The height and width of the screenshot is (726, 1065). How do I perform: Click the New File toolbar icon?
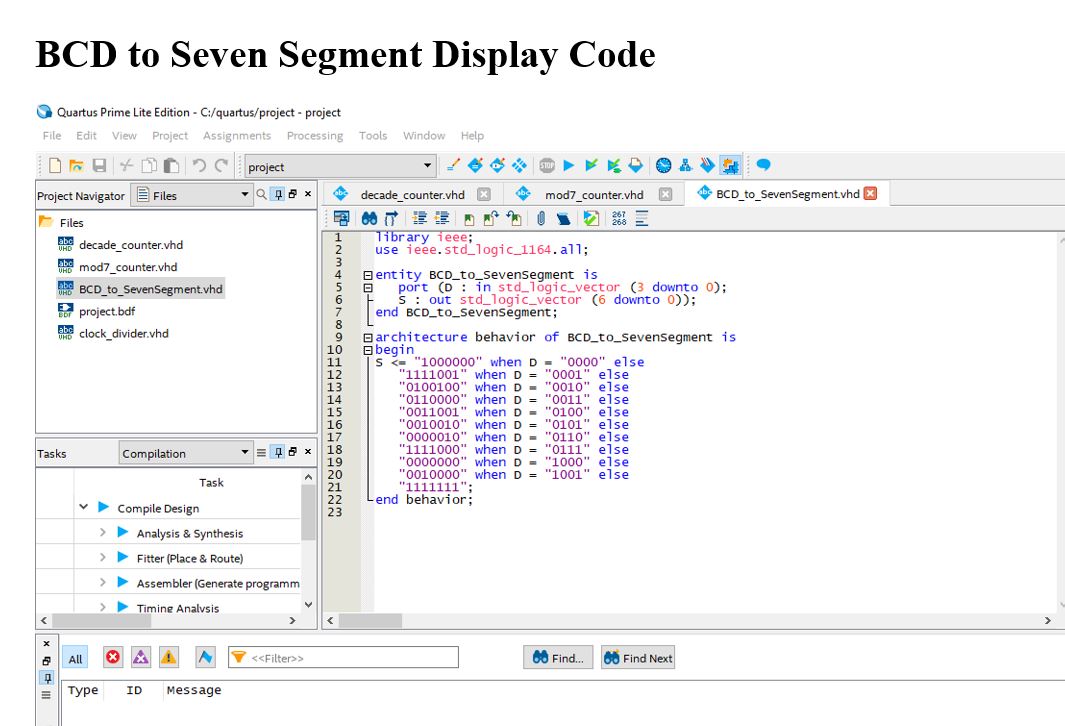pyautogui.click(x=55, y=166)
